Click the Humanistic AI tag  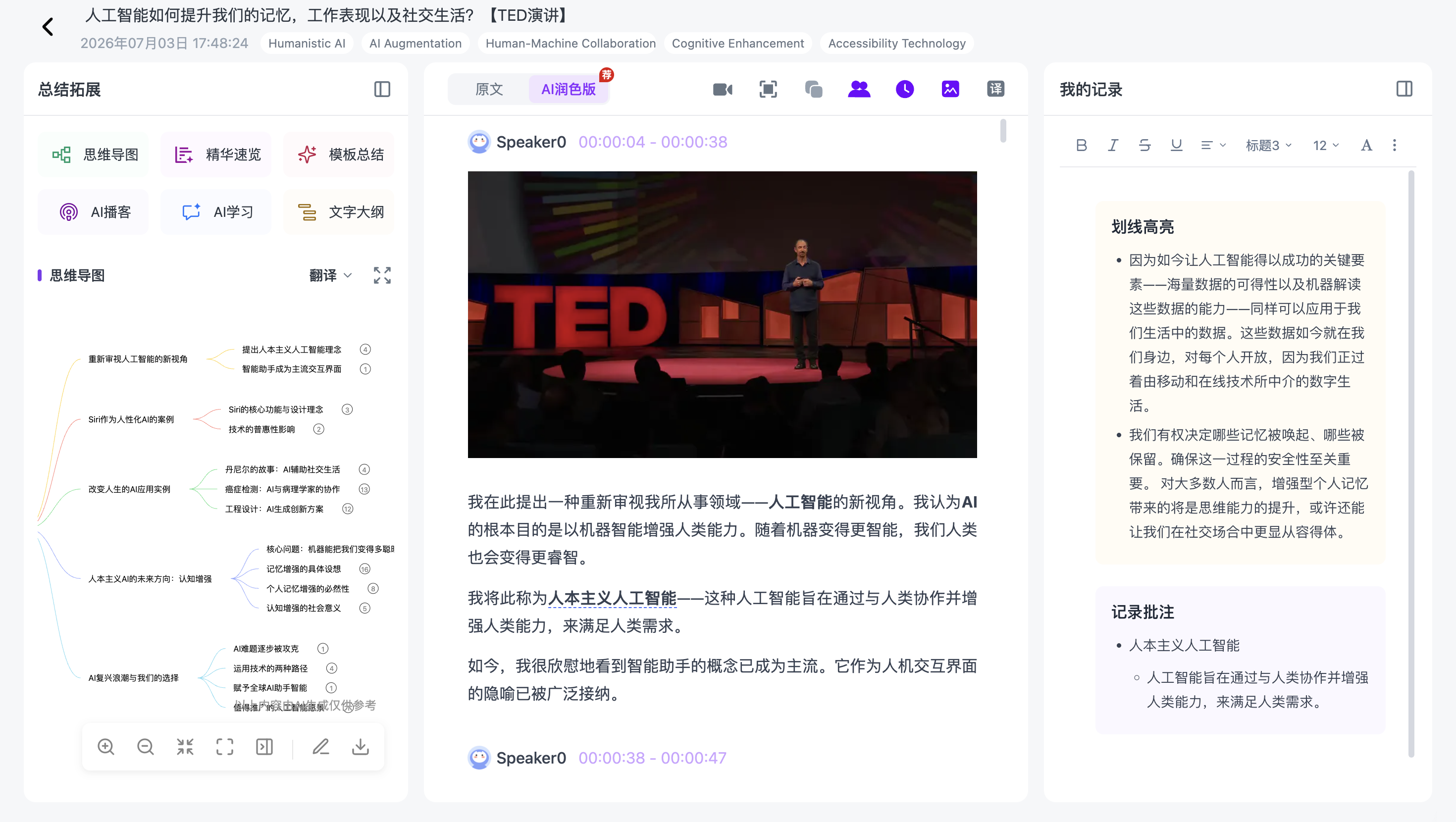[307, 44]
